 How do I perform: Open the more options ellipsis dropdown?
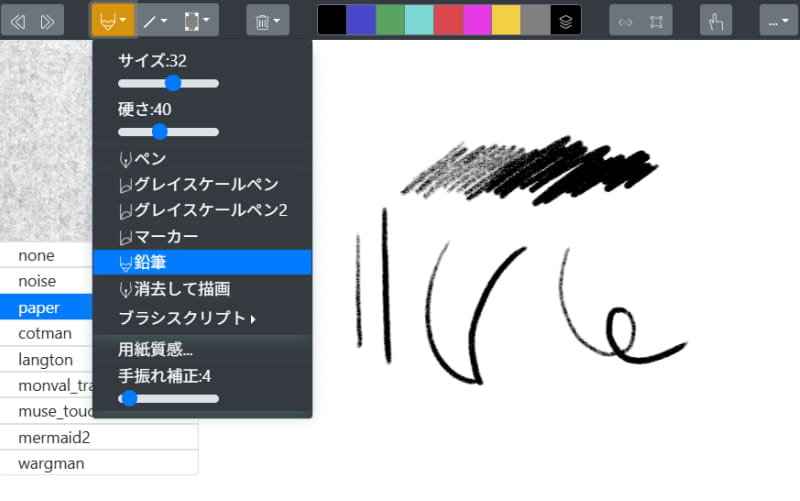point(778,21)
